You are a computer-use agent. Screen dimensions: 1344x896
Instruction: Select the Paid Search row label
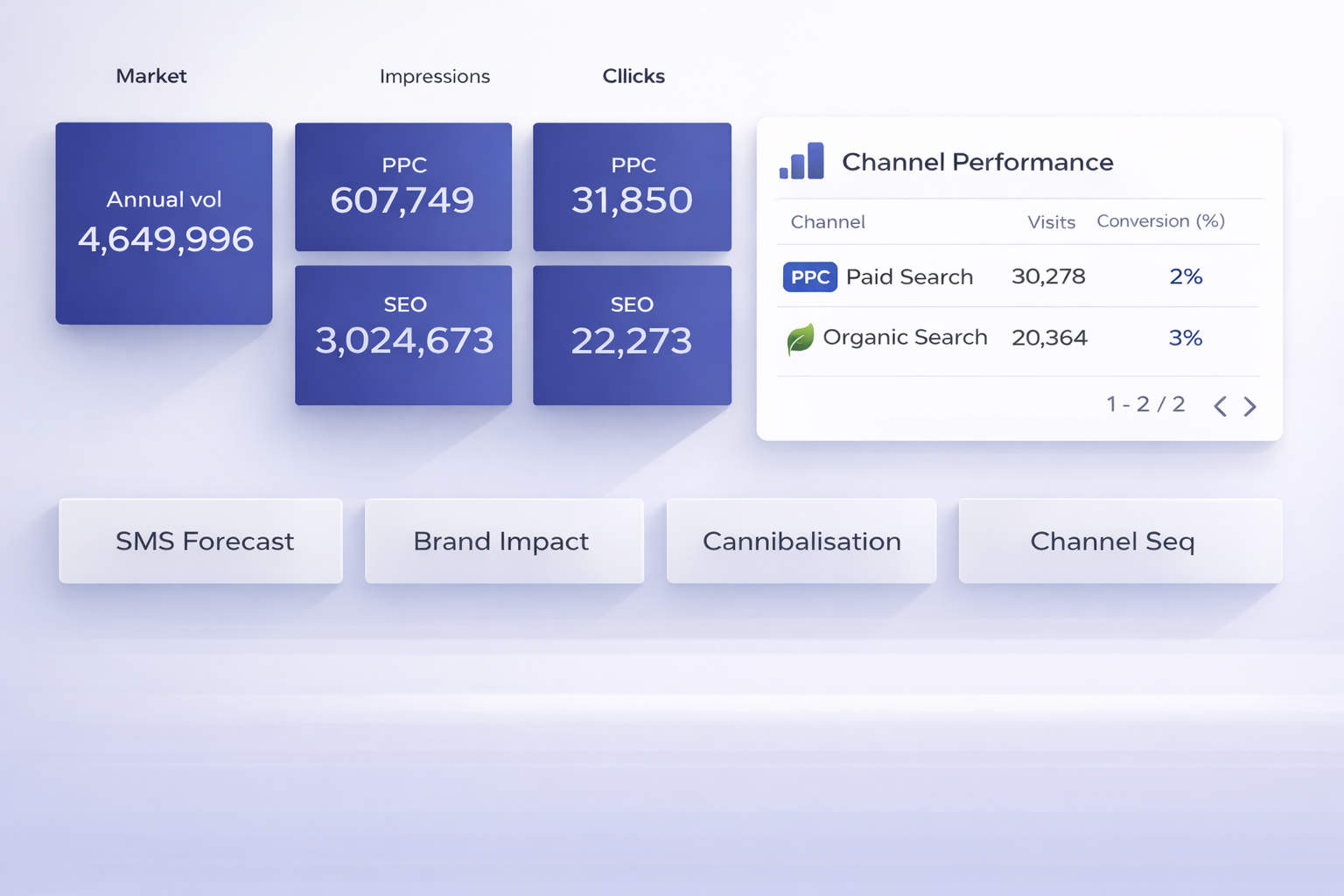coord(909,277)
